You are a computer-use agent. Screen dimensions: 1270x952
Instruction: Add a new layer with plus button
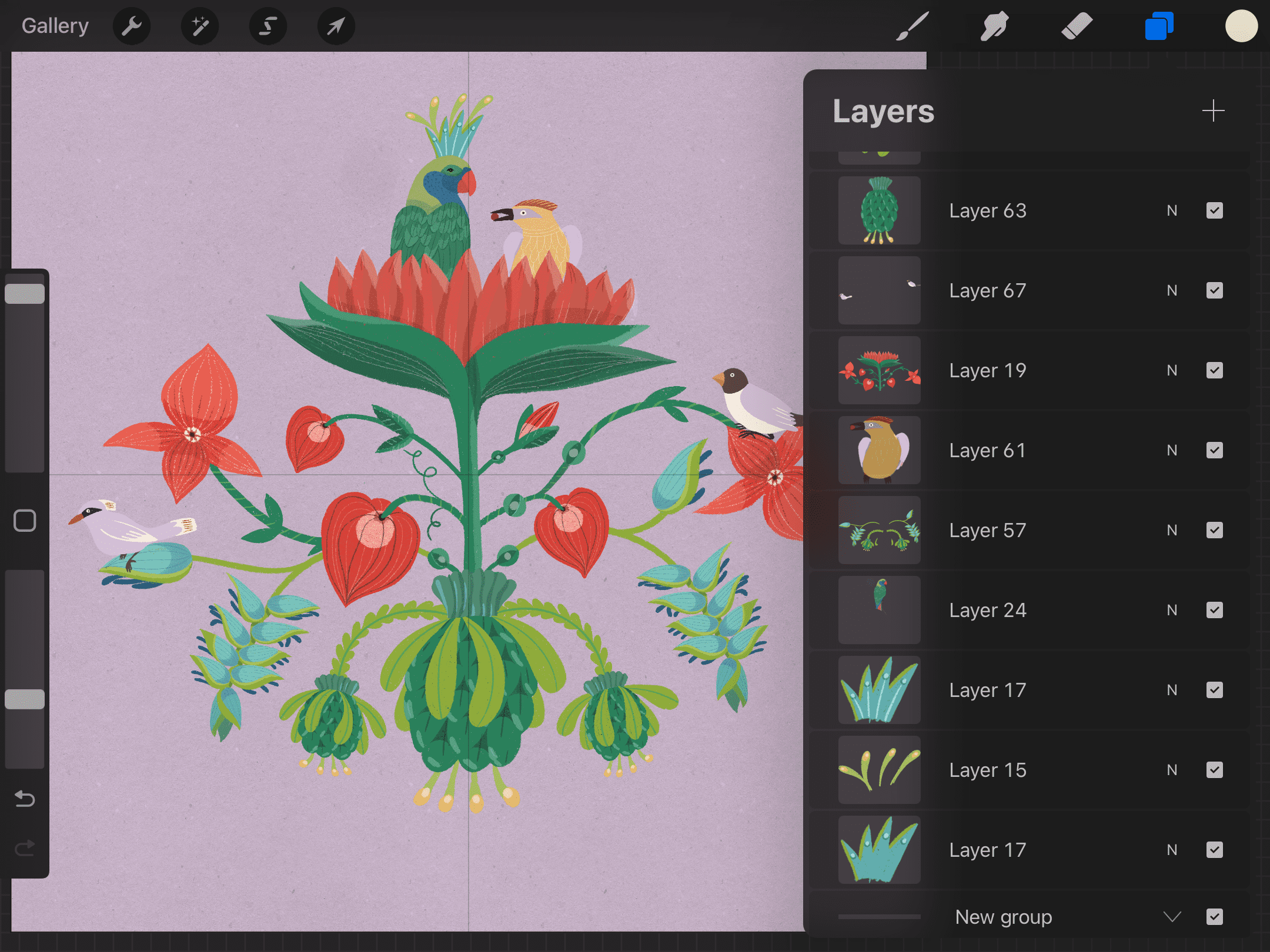pos(1213,110)
